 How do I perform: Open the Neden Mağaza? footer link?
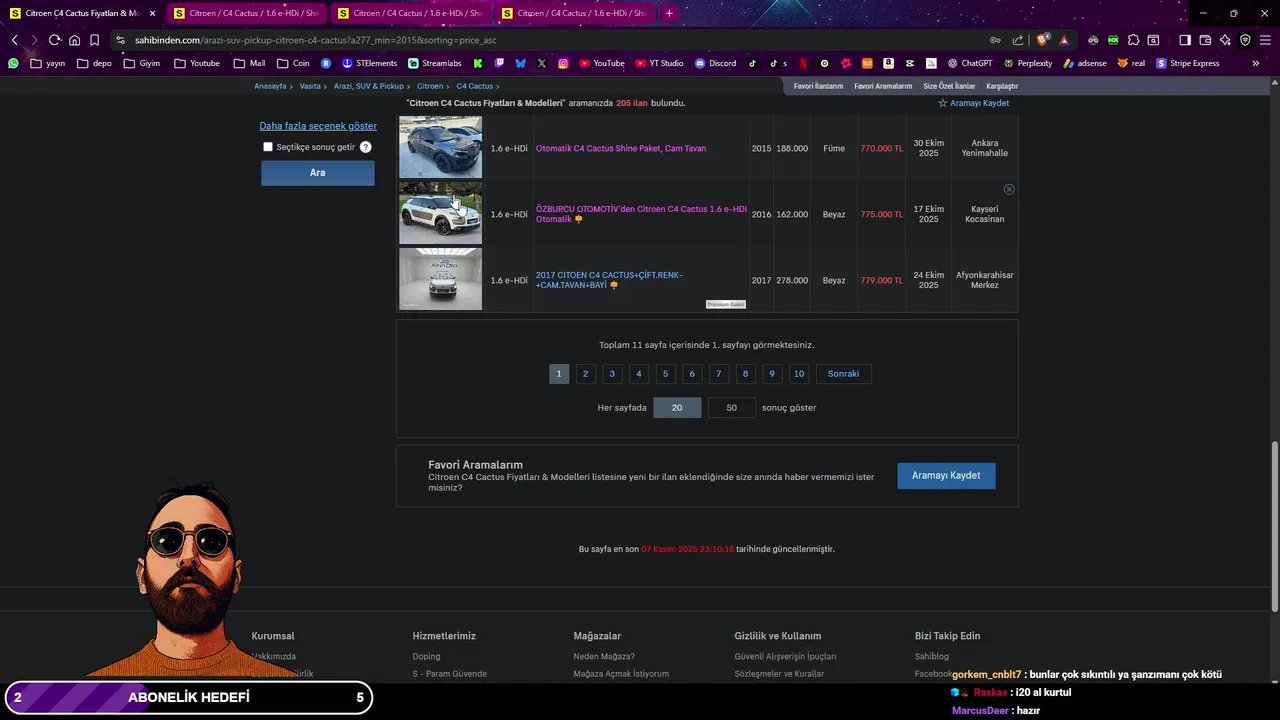[x=604, y=657]
